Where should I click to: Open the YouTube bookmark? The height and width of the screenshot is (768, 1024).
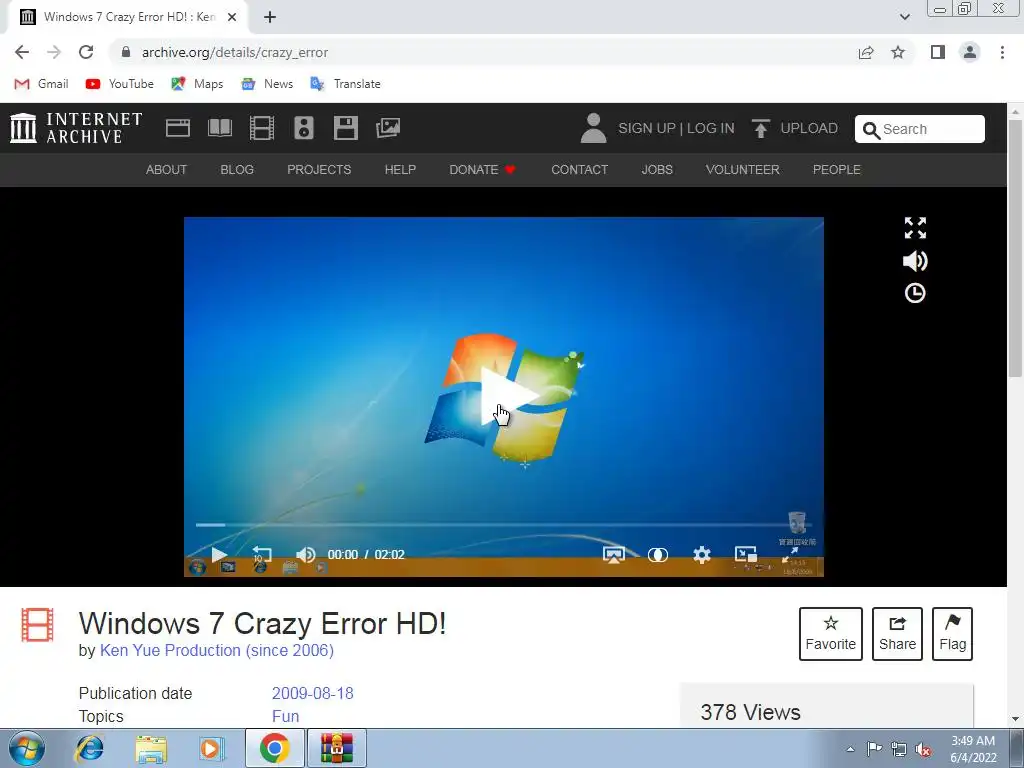(120, 84)
